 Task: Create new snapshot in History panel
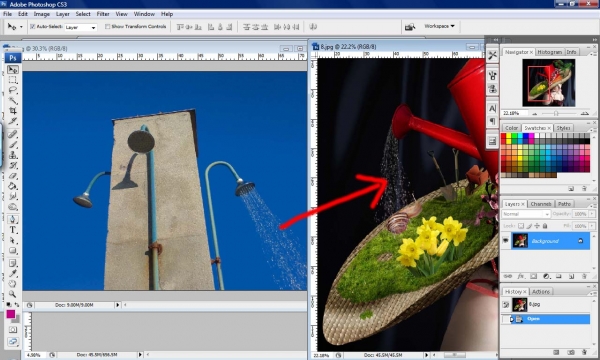click(x=571, y=352)
